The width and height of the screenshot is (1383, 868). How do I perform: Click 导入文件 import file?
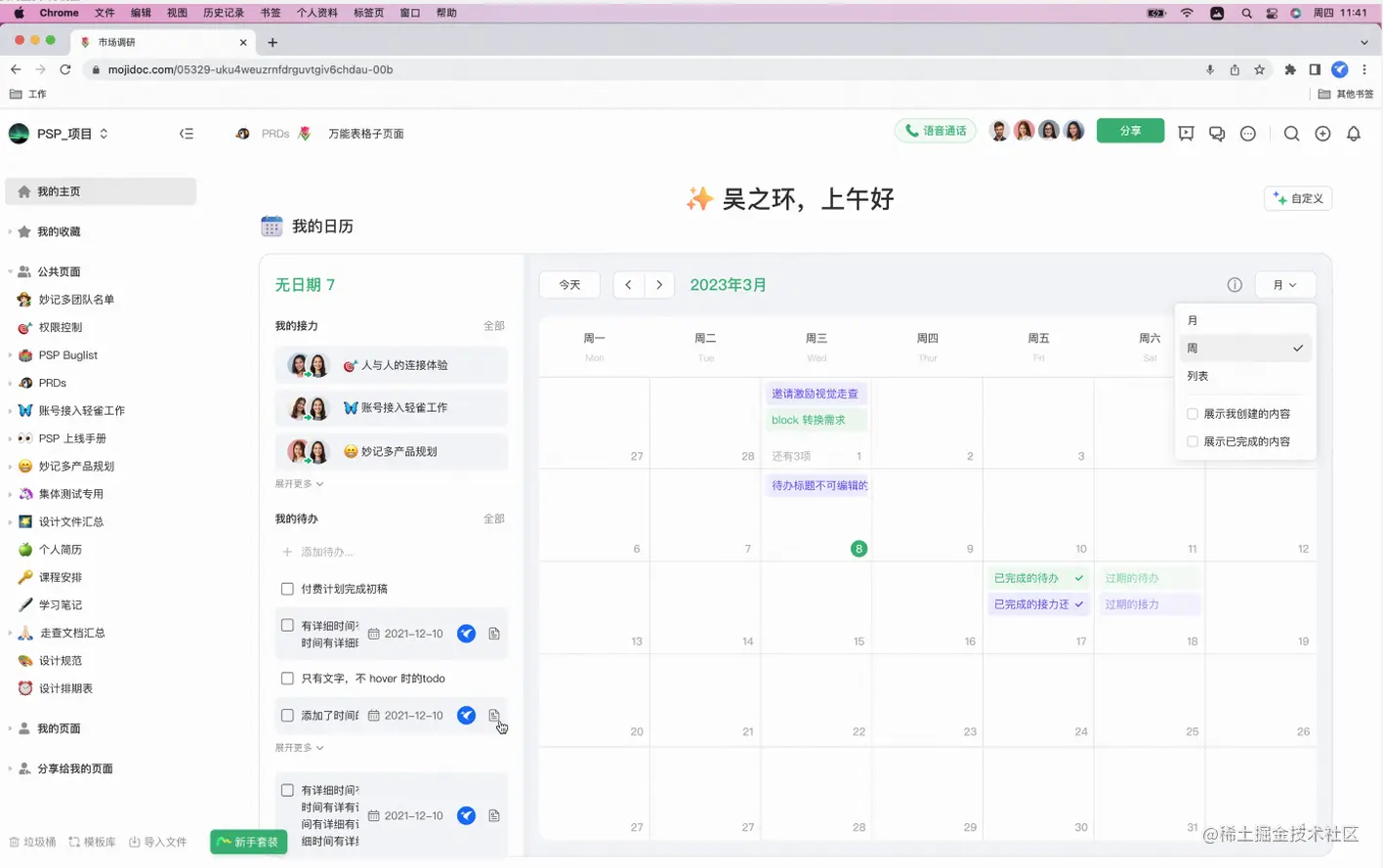(x=158, y=842)
